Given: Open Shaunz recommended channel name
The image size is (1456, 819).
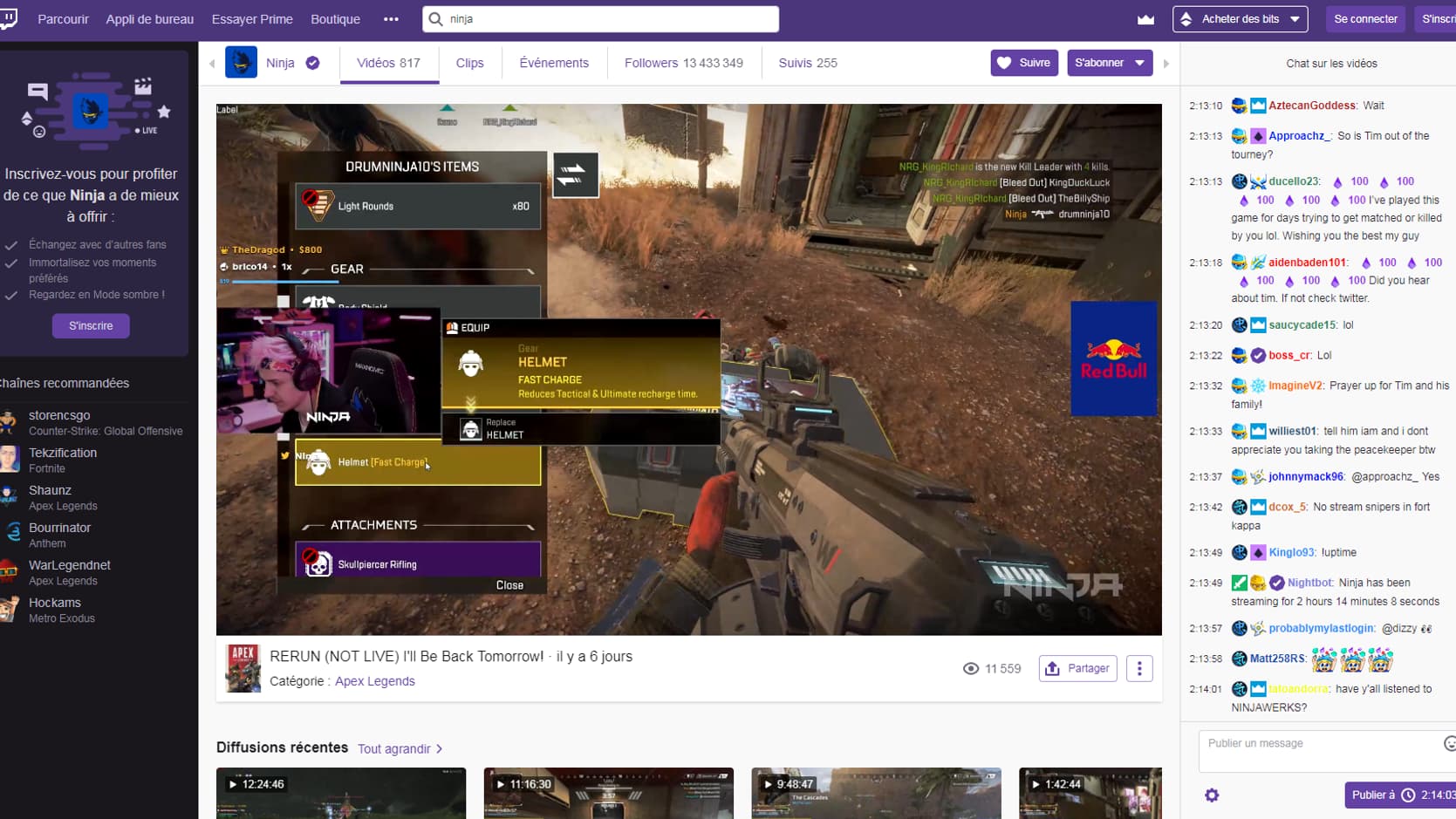Looking at the screenshot, I should (50, 491).
